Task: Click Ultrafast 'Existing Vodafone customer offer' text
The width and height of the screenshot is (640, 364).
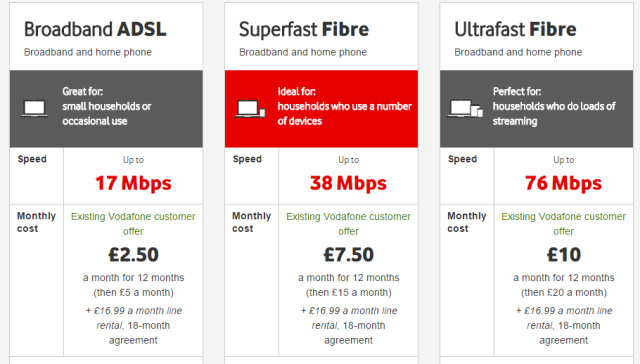Action: [x=563, y=224]
